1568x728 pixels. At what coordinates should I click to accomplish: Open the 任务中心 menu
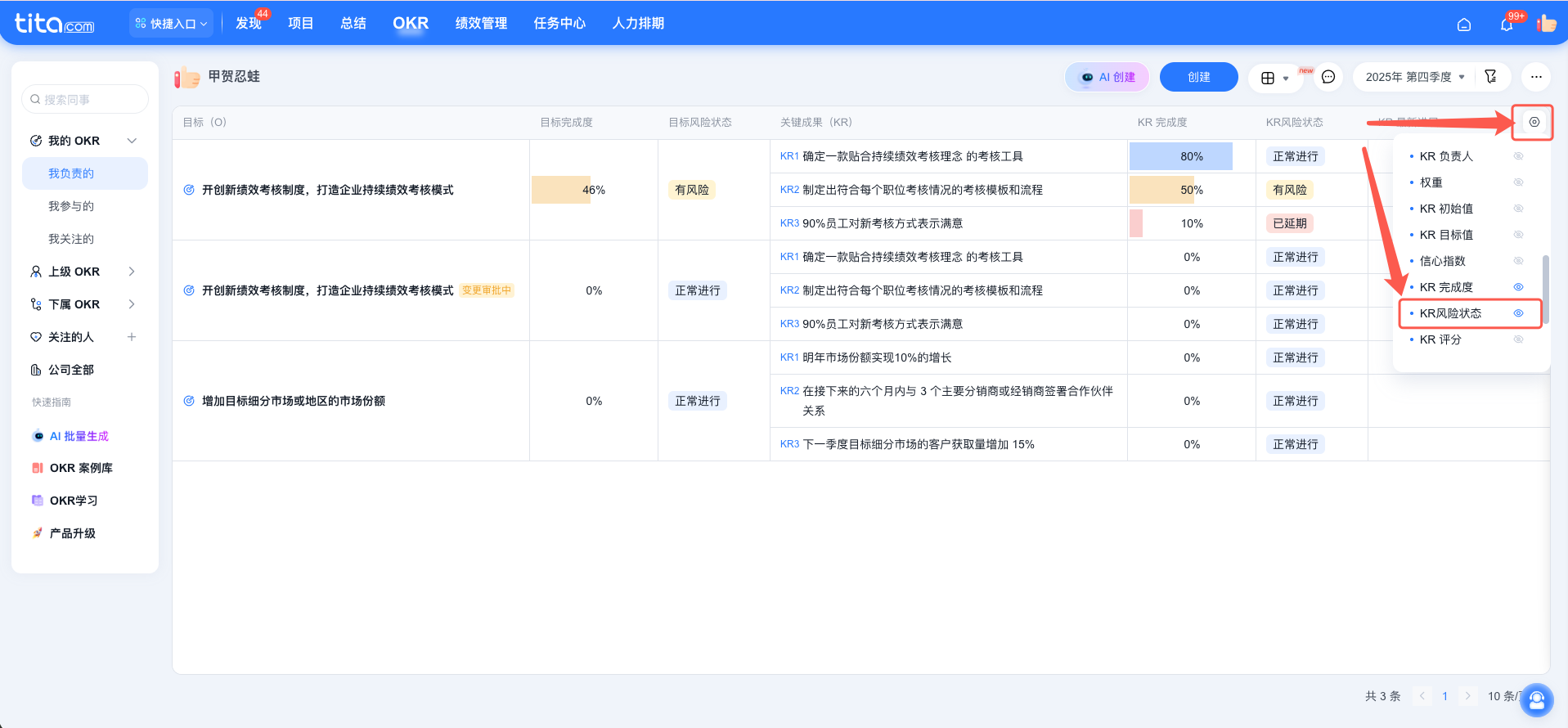[x=559, y=24]
